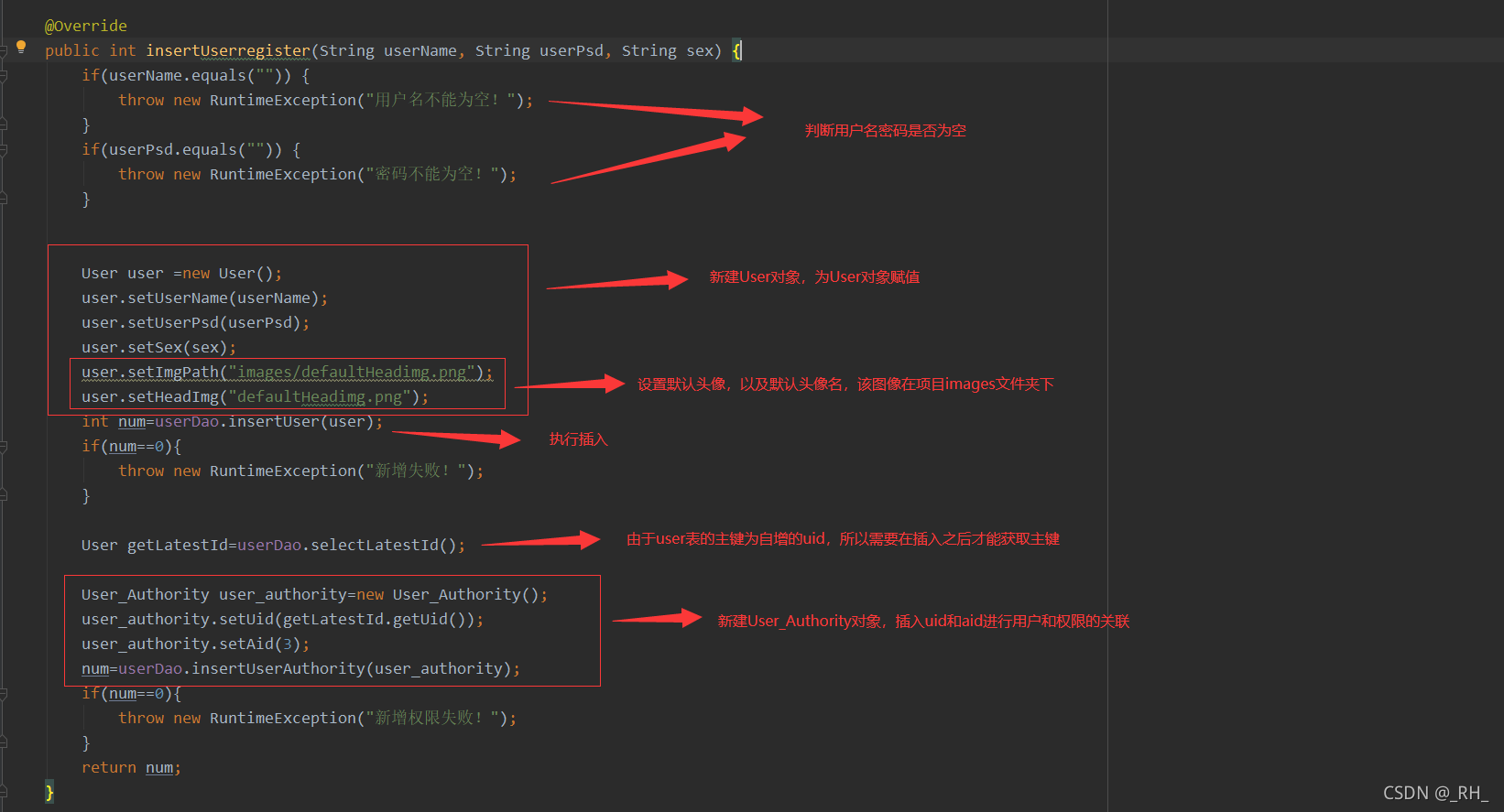
Task: Click the user_authority.setAid(3) call
Action: [x=195, y=644]
